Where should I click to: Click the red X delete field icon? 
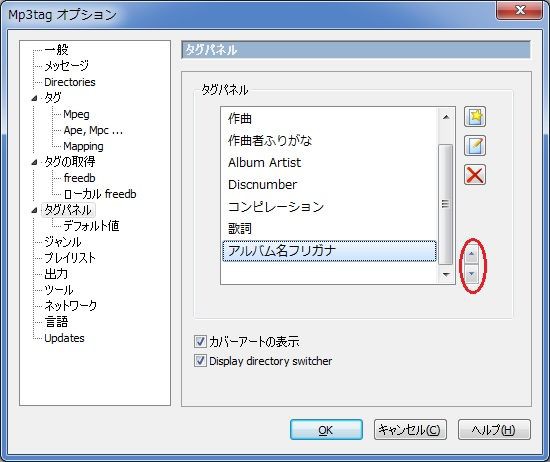[x=475, y=174]
